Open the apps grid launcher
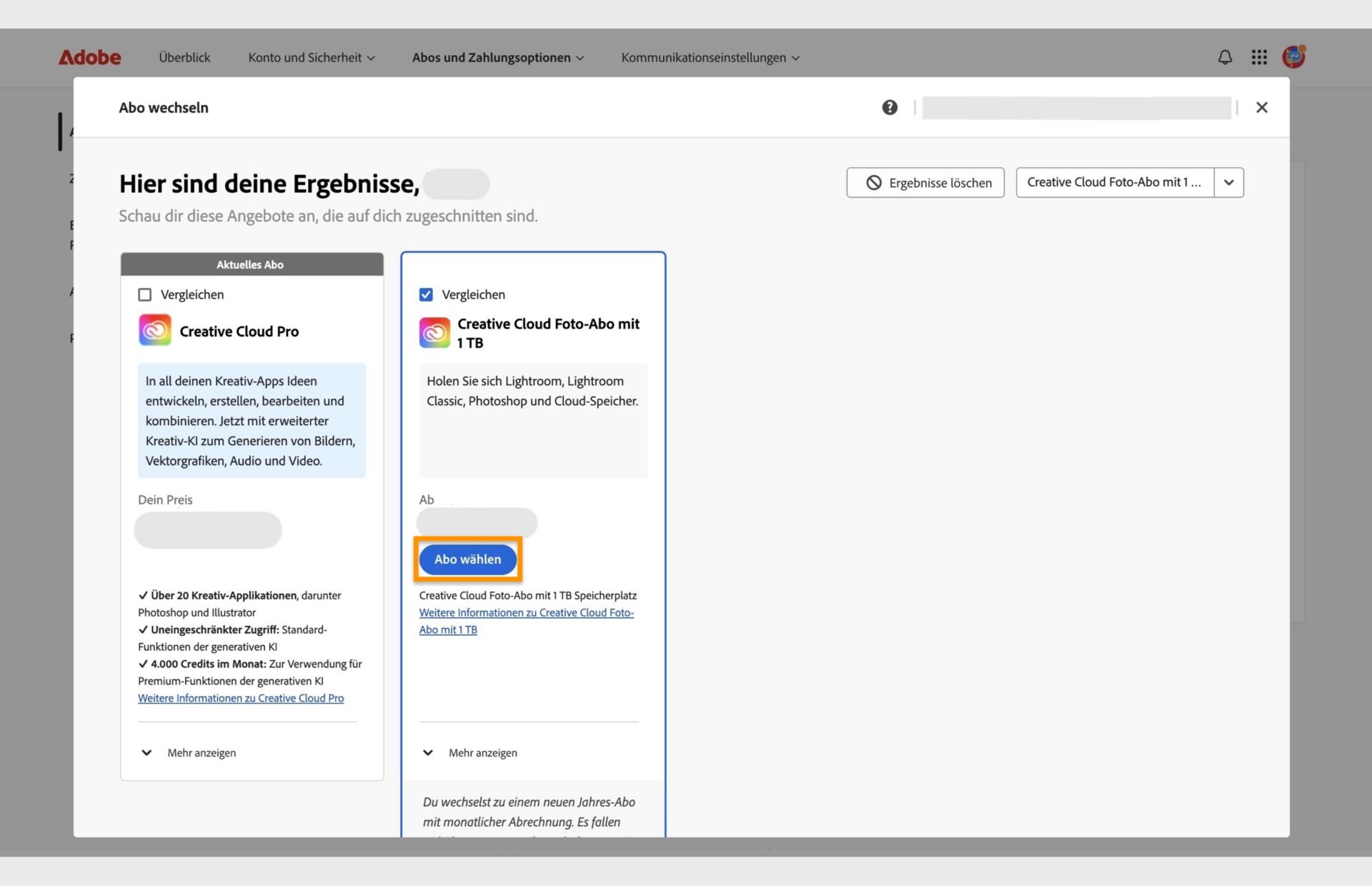This screenshot has width=1372, height=886. [x=1259, y=57]
